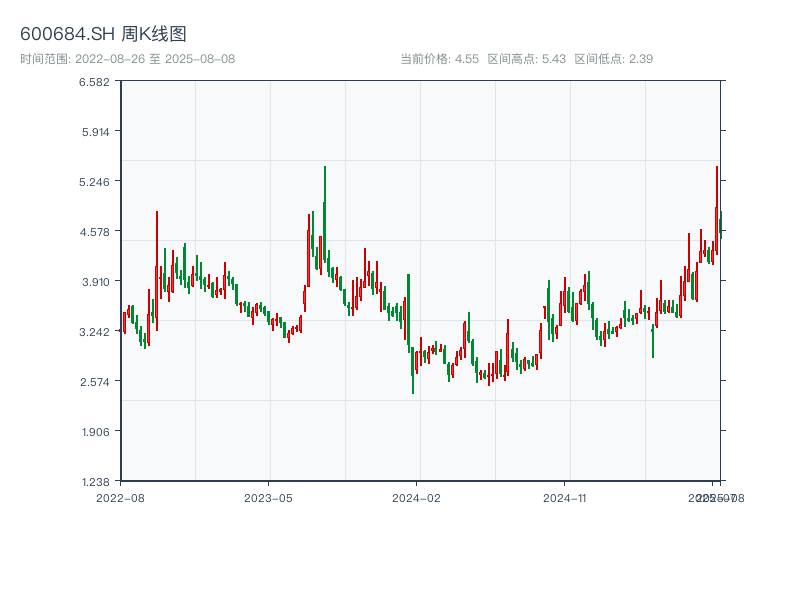Click the 5.914 y-axis label
This screenshot has height=600, width=800.
click(96, 132)
